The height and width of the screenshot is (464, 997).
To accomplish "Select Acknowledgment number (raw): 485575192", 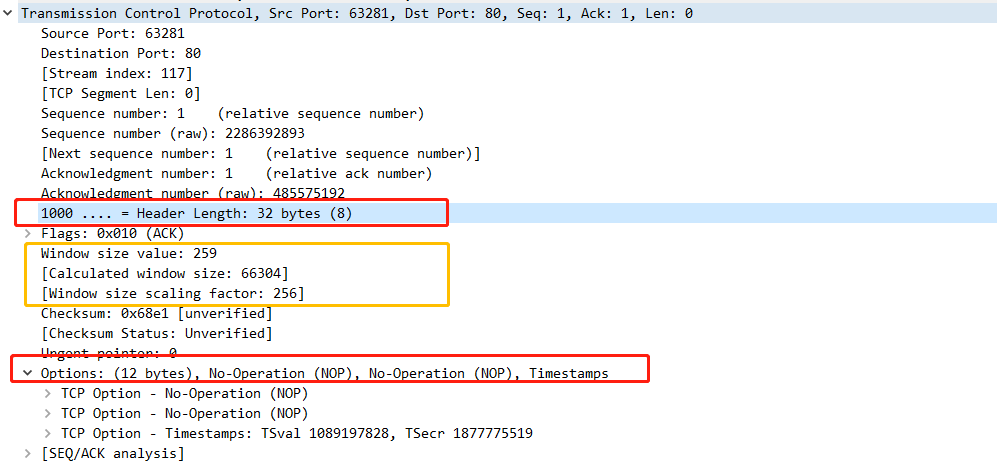I will coord(193,193).
